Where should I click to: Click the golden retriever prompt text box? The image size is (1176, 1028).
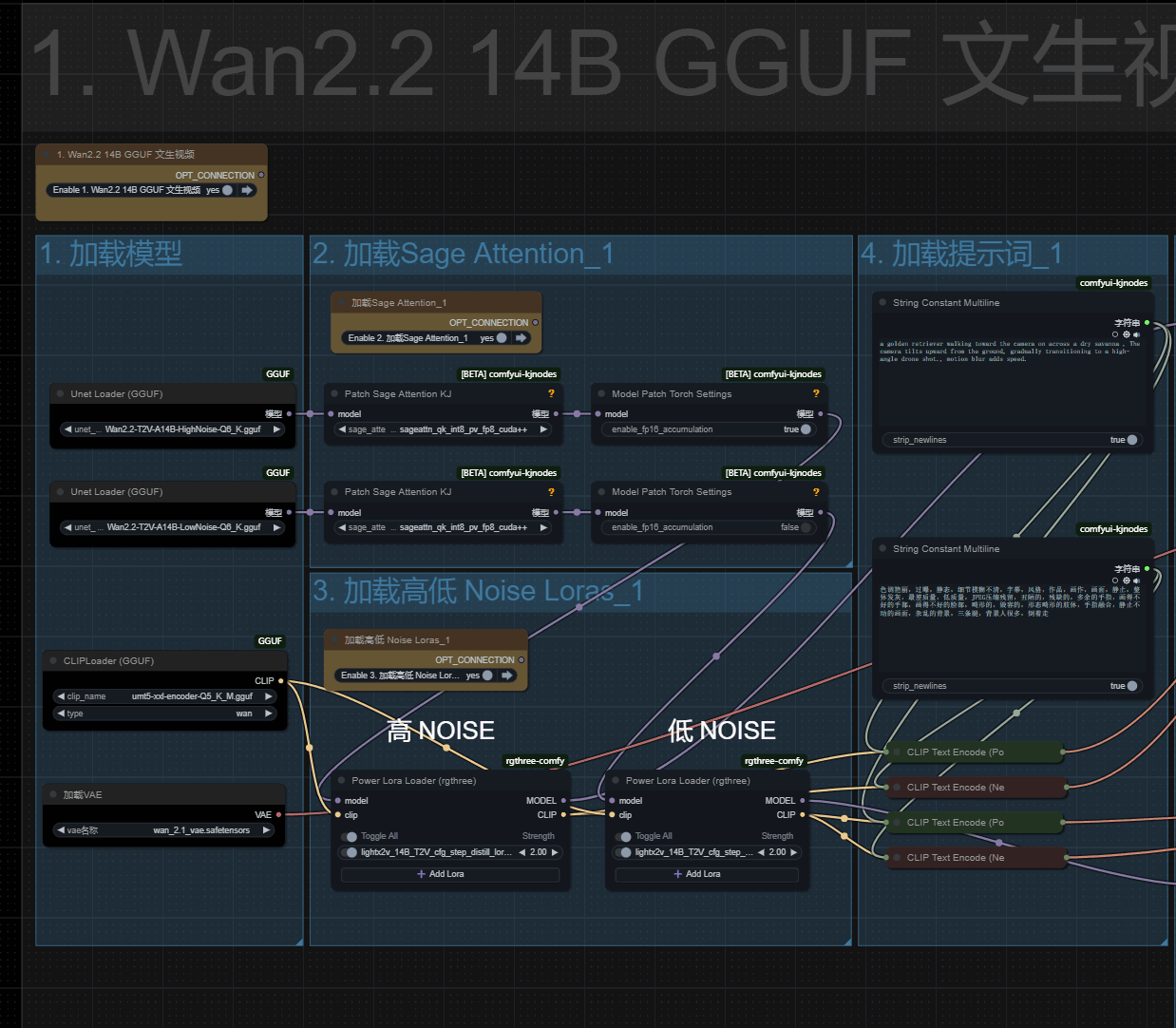pos(1010,380)
